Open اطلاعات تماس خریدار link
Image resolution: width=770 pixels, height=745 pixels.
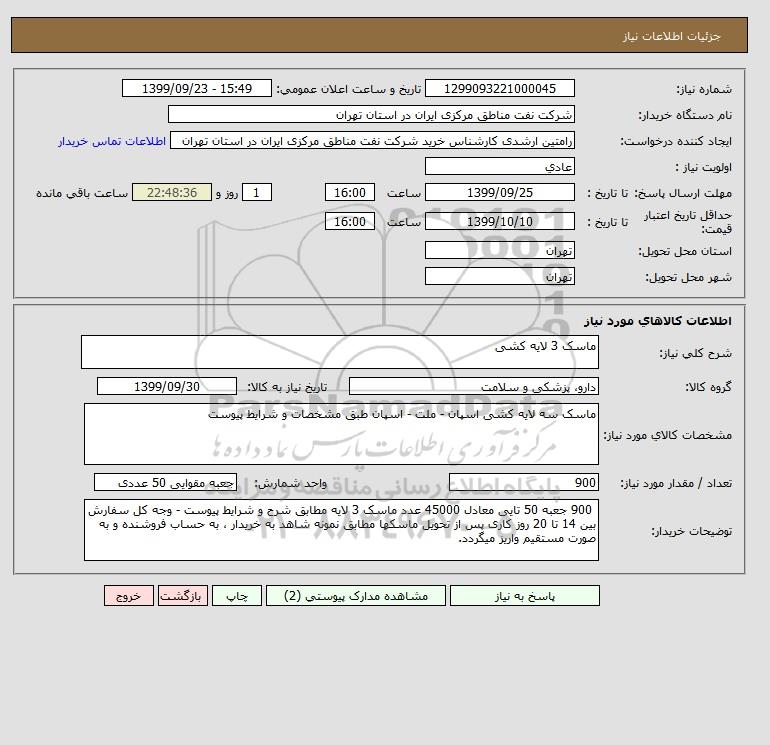pyautogui.click(x=112, y=141)
